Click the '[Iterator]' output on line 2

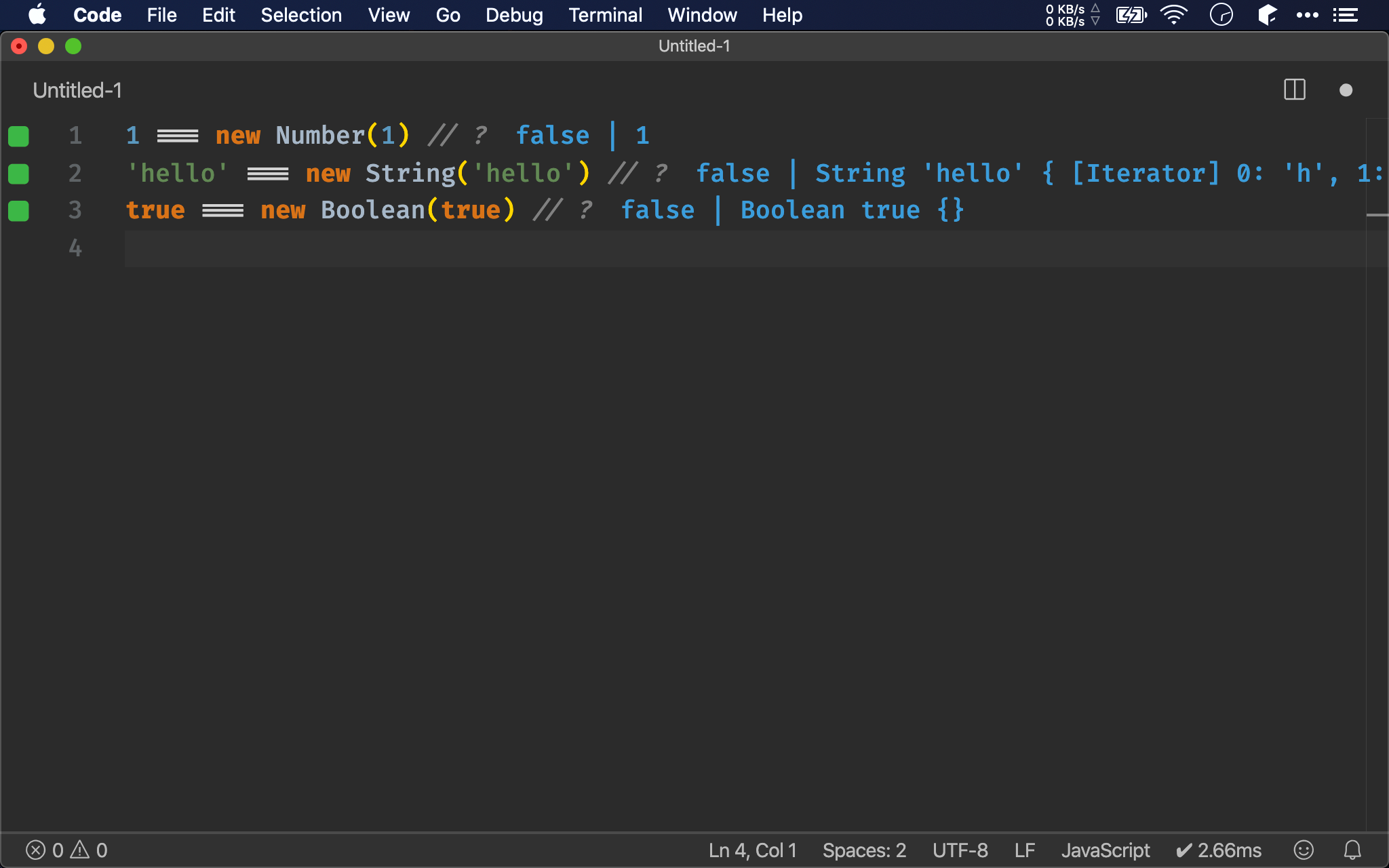point(1146,173)
